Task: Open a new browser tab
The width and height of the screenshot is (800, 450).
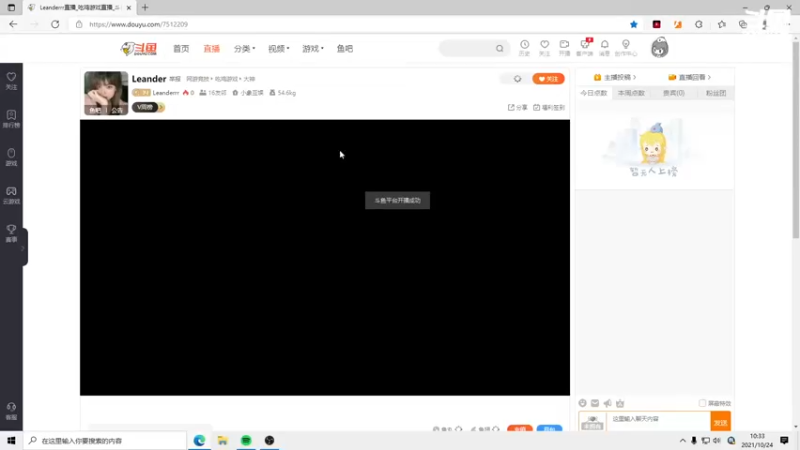Action: click(145, 8)
